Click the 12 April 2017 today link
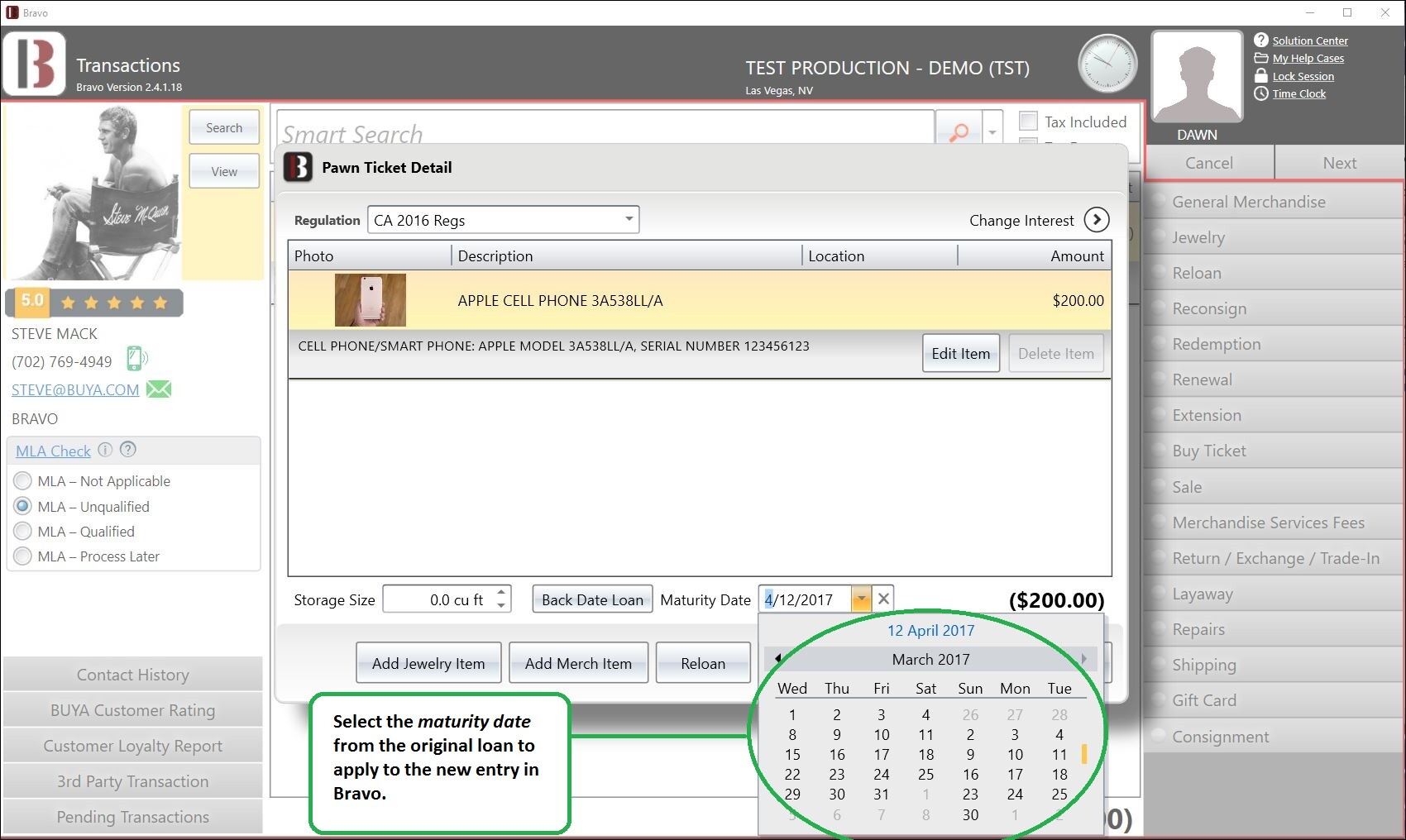The image size is (1406, 840). tap(930, 630)
